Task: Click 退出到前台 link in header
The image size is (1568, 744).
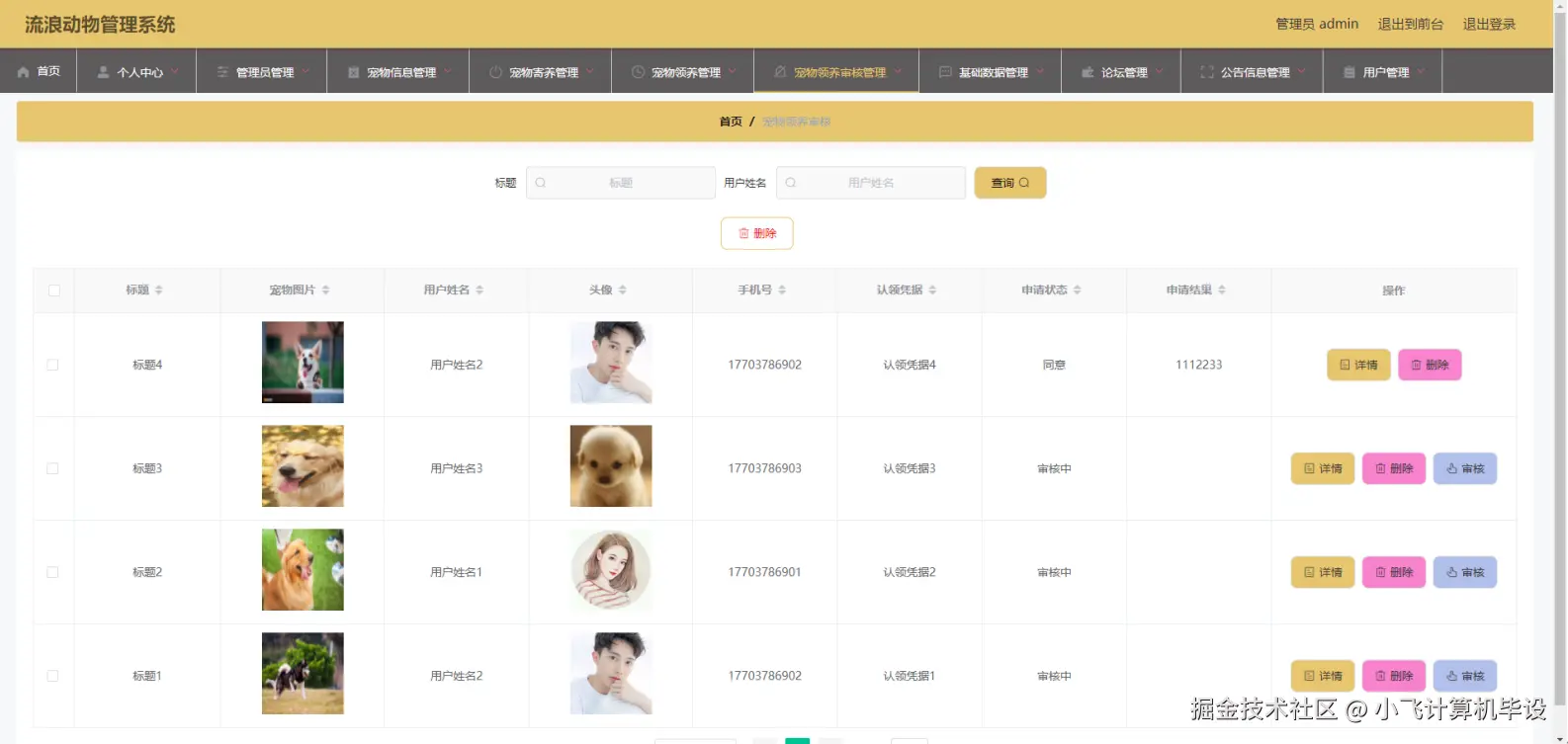Action: click(1411, 24)
